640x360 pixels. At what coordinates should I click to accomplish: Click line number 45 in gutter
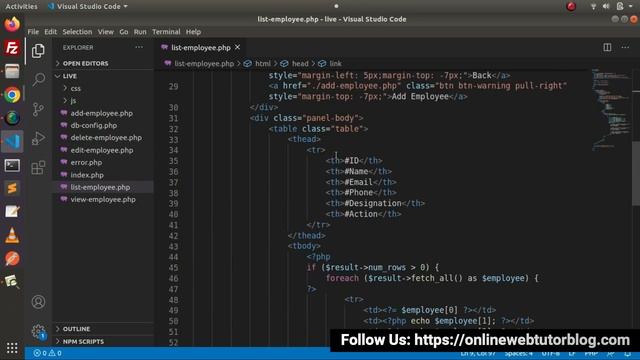pyautogui.click(x=173, y=268)
